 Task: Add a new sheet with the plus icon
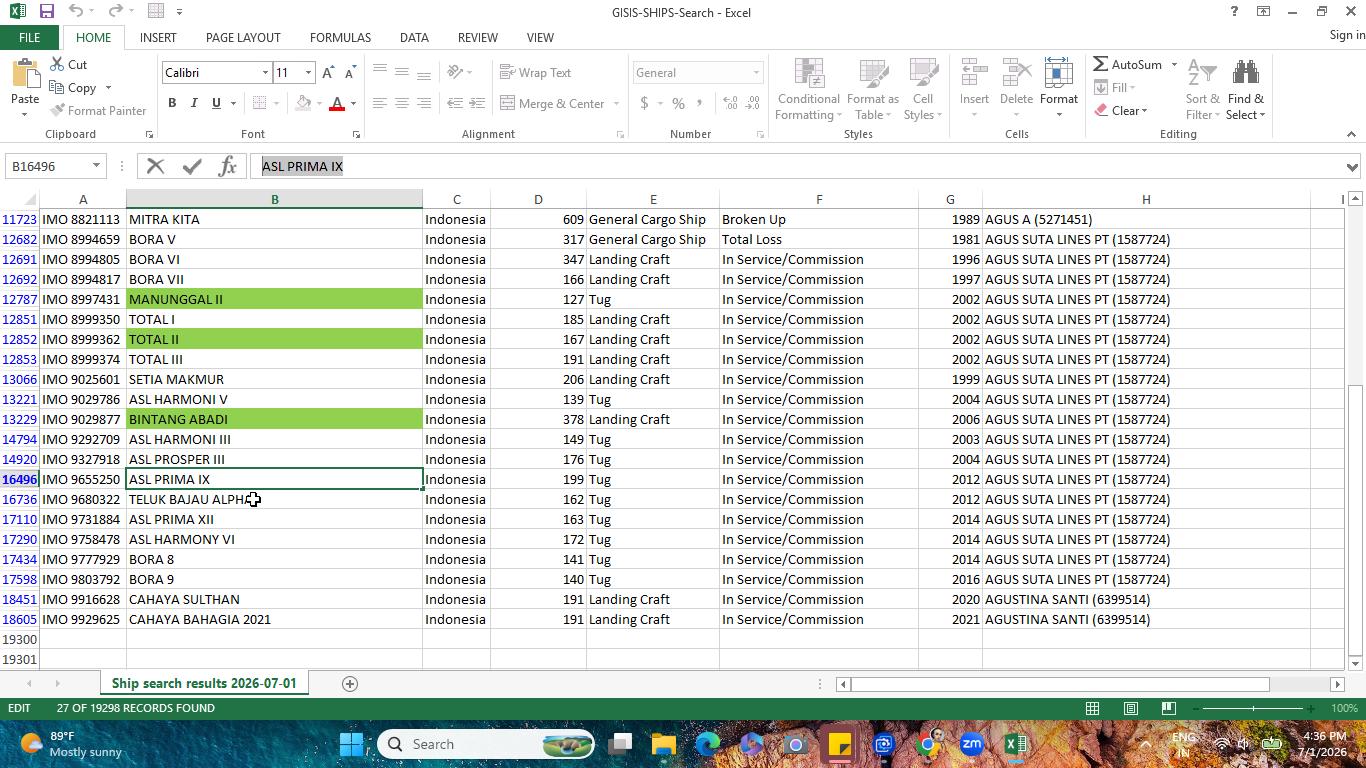[x=350, y=684]
